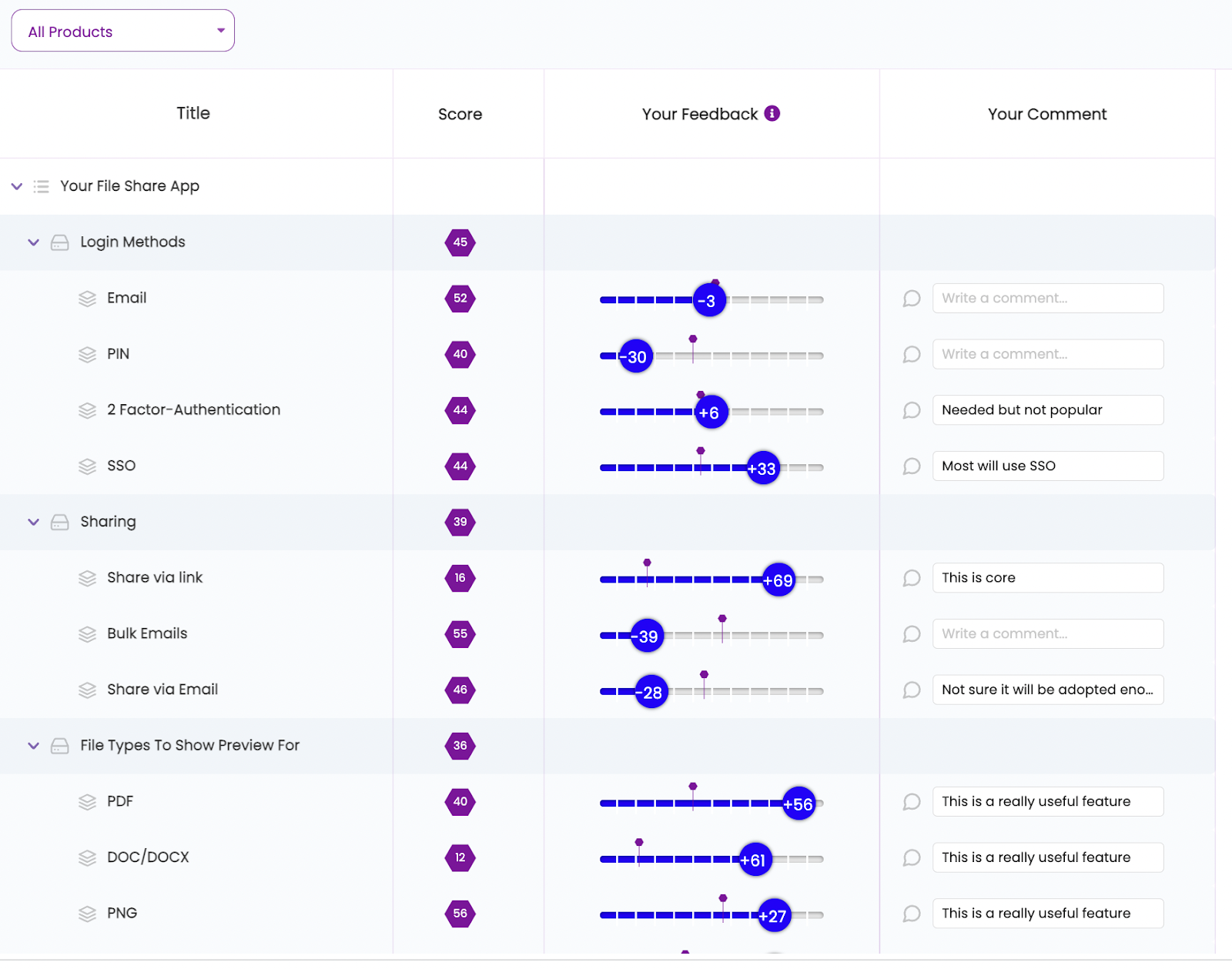Image resolution: width=1232 pixels, height=969 pixels.
Task: Click the list icon beside Your File Share App
Action: [40, 185]
